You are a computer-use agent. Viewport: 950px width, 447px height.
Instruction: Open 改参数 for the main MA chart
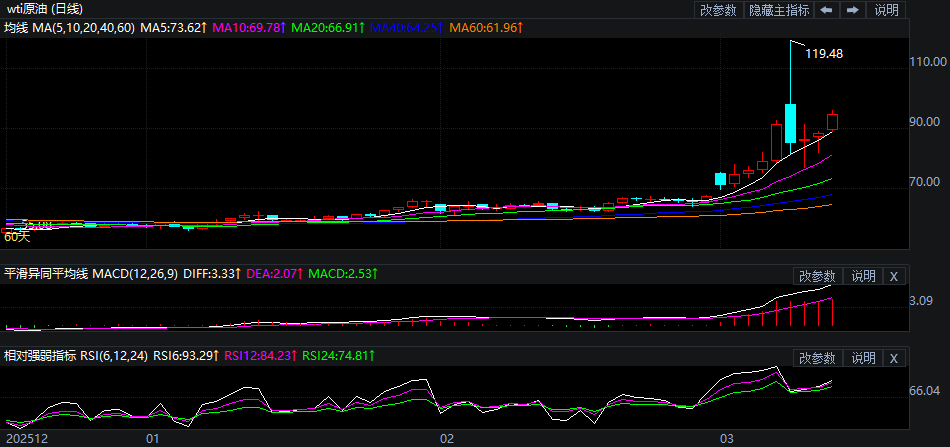pyautogui.click(x=718, y=10)
